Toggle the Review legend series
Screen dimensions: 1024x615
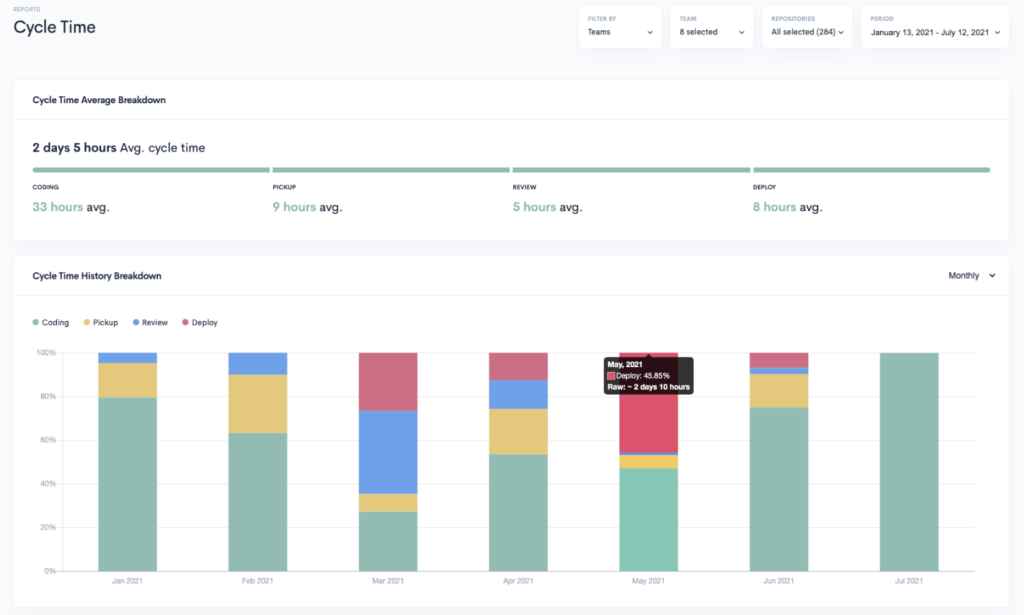(x=149, y=323)
